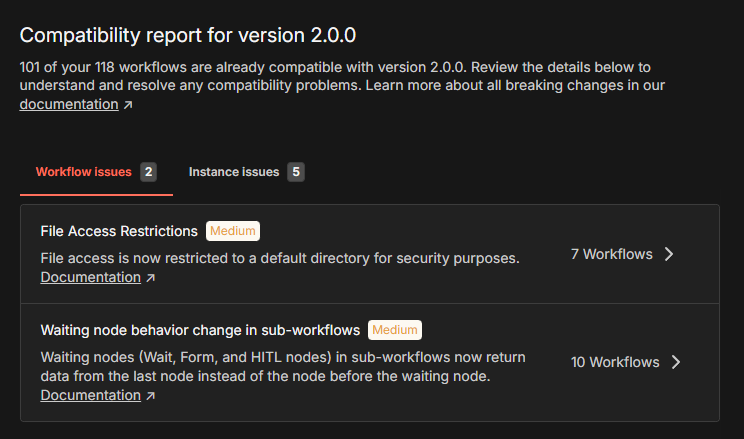Switch to the Workflow issues tab
Viewport: 744px width, 439px height.
(x=83, y=172)
